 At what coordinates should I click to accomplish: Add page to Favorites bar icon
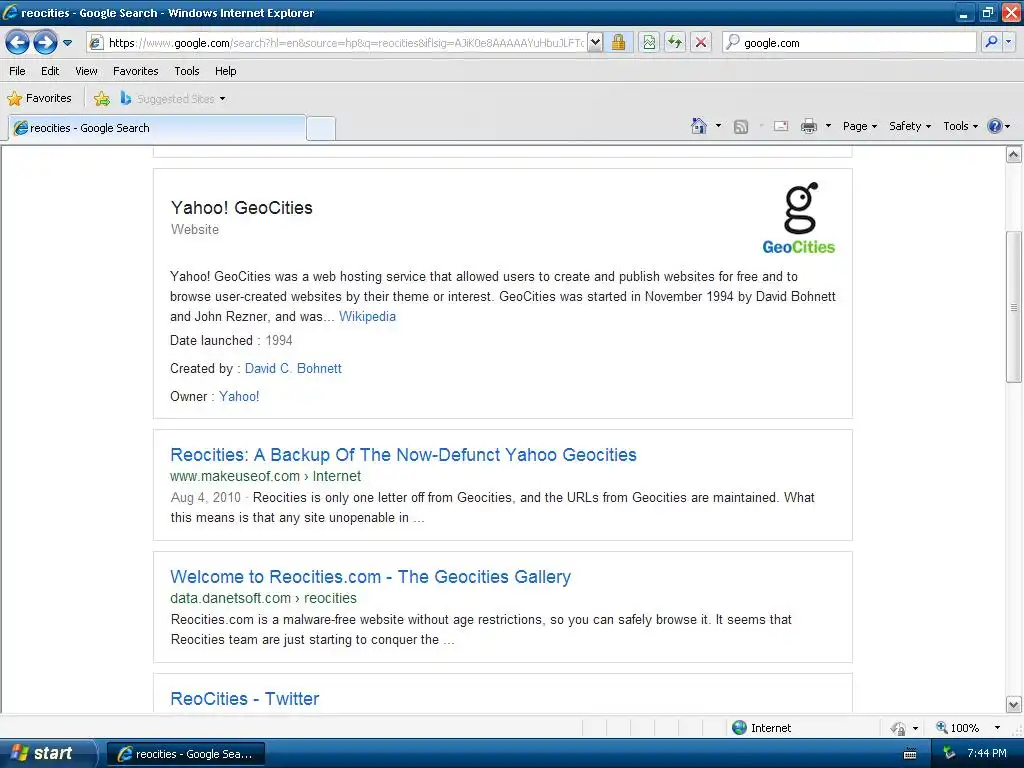(102, 99)
